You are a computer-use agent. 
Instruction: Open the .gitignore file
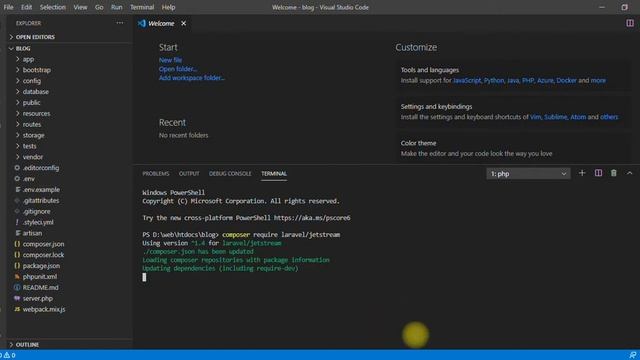37,211
